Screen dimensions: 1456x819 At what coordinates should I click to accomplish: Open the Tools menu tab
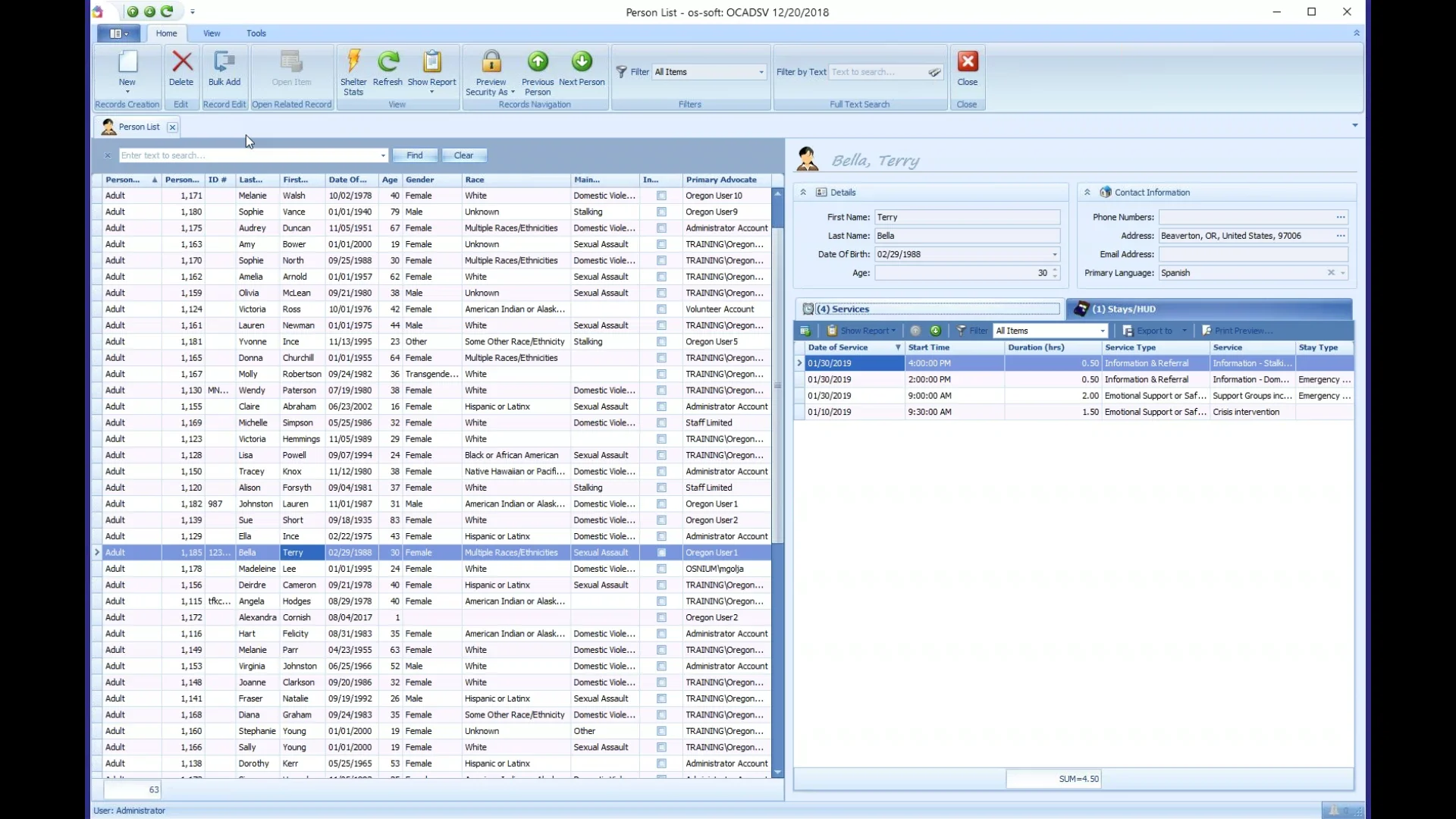tap(256, 33)
